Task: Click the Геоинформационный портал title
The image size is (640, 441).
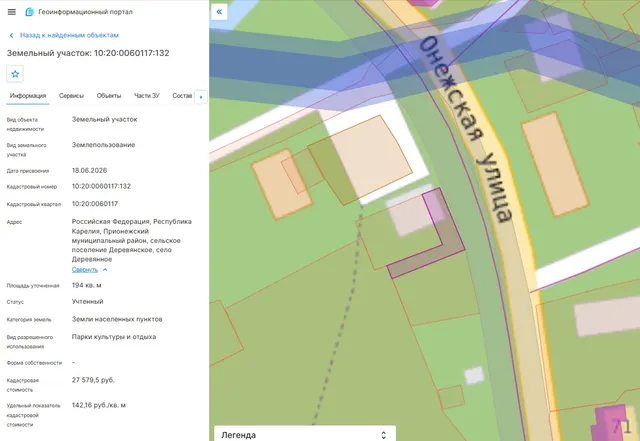Action: [x=85, y=12]
